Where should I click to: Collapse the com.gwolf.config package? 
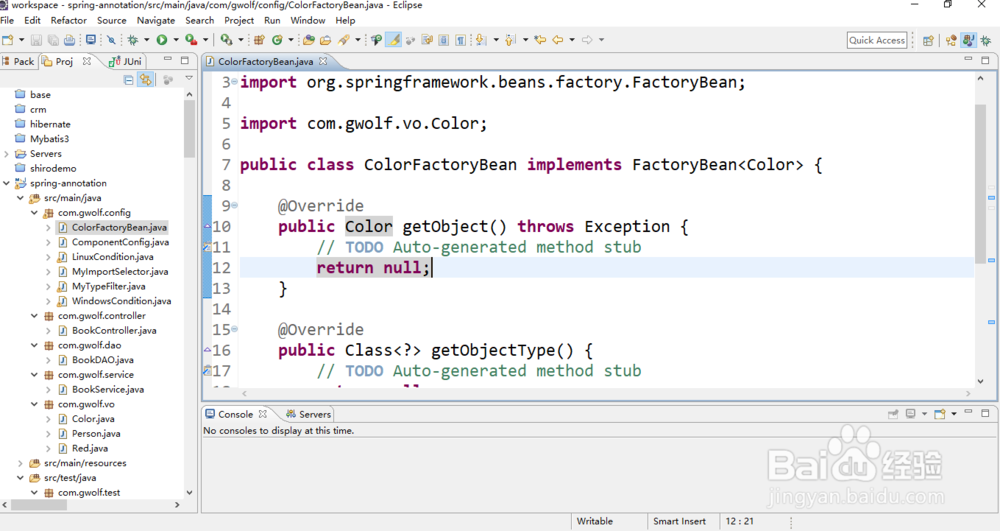coord(34,212)
